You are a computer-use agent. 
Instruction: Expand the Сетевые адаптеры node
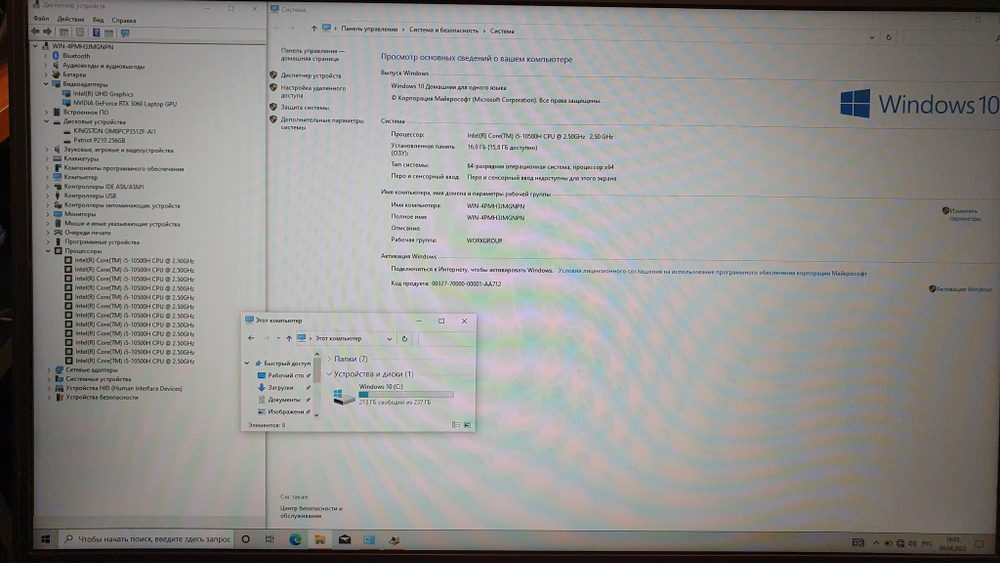49,370
